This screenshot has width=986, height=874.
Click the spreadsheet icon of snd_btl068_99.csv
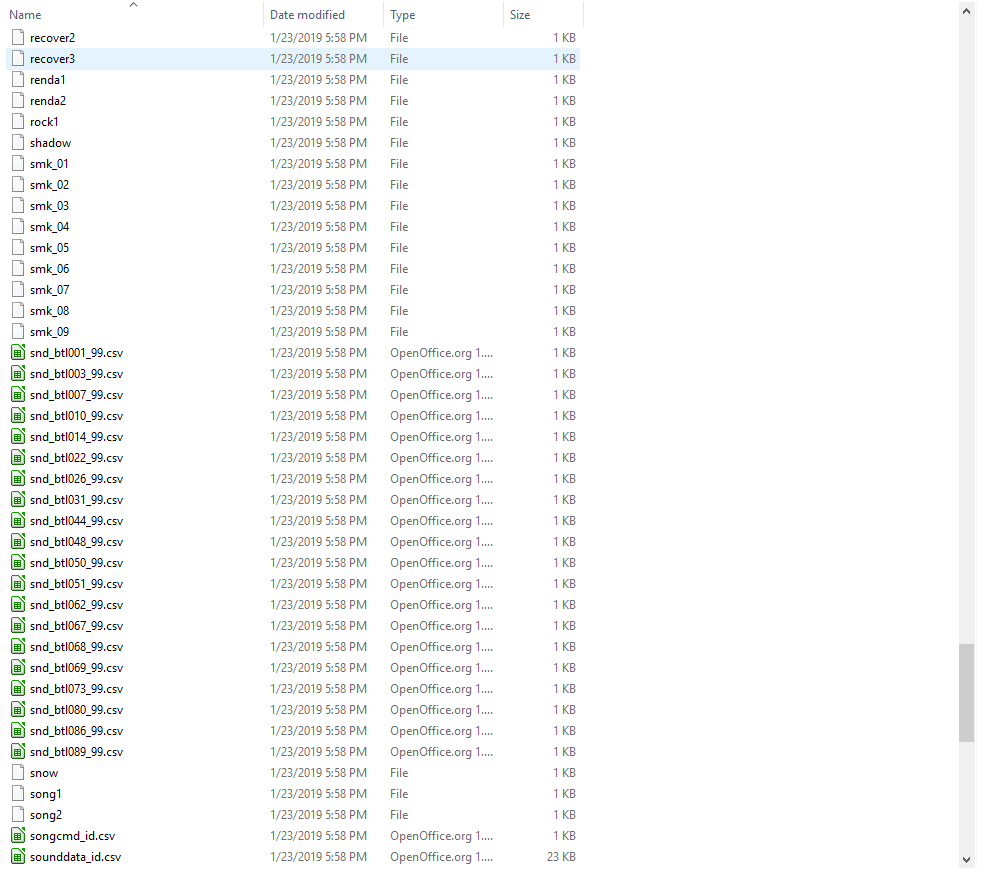18,647
